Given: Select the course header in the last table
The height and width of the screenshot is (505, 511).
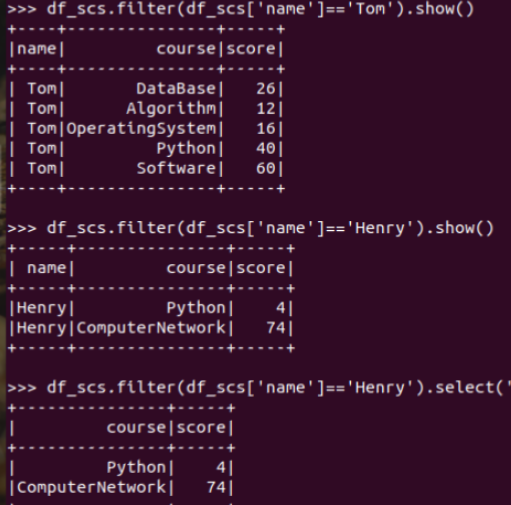Looking at the screenshot, I should [136, 428].
